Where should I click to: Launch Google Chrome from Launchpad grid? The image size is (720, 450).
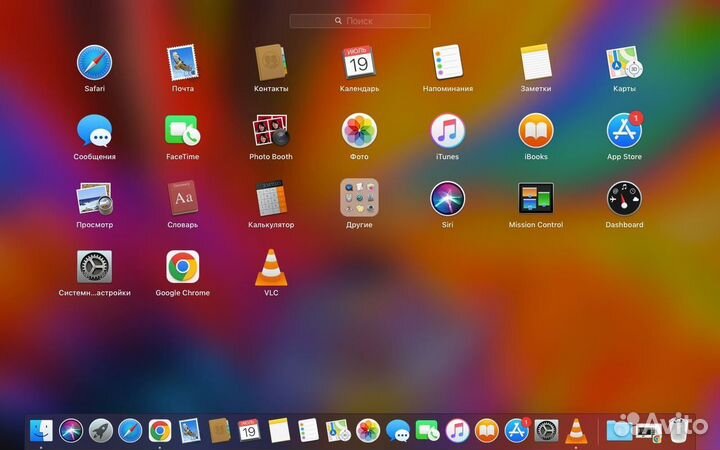[x=183, y=267]
